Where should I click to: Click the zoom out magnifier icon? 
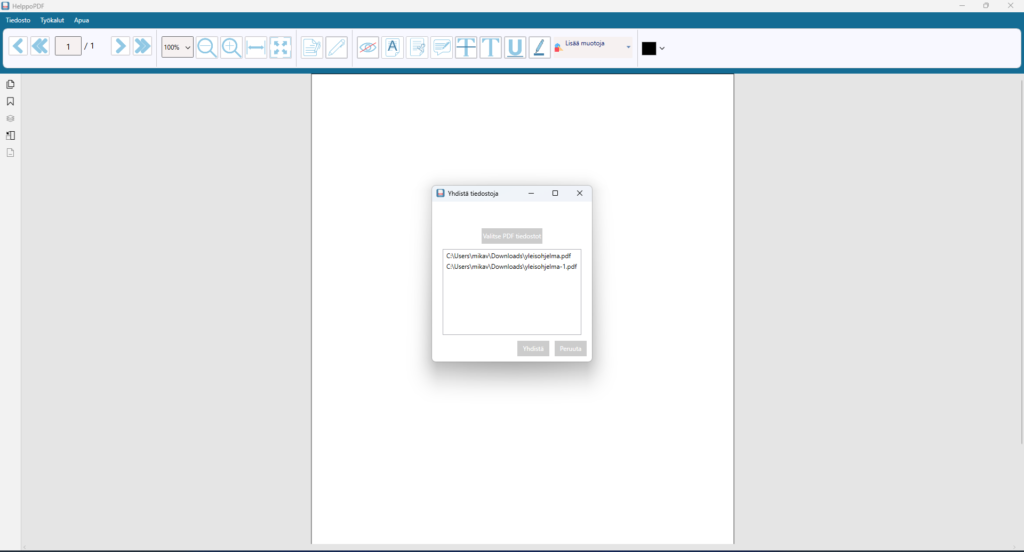pos(207,48)
